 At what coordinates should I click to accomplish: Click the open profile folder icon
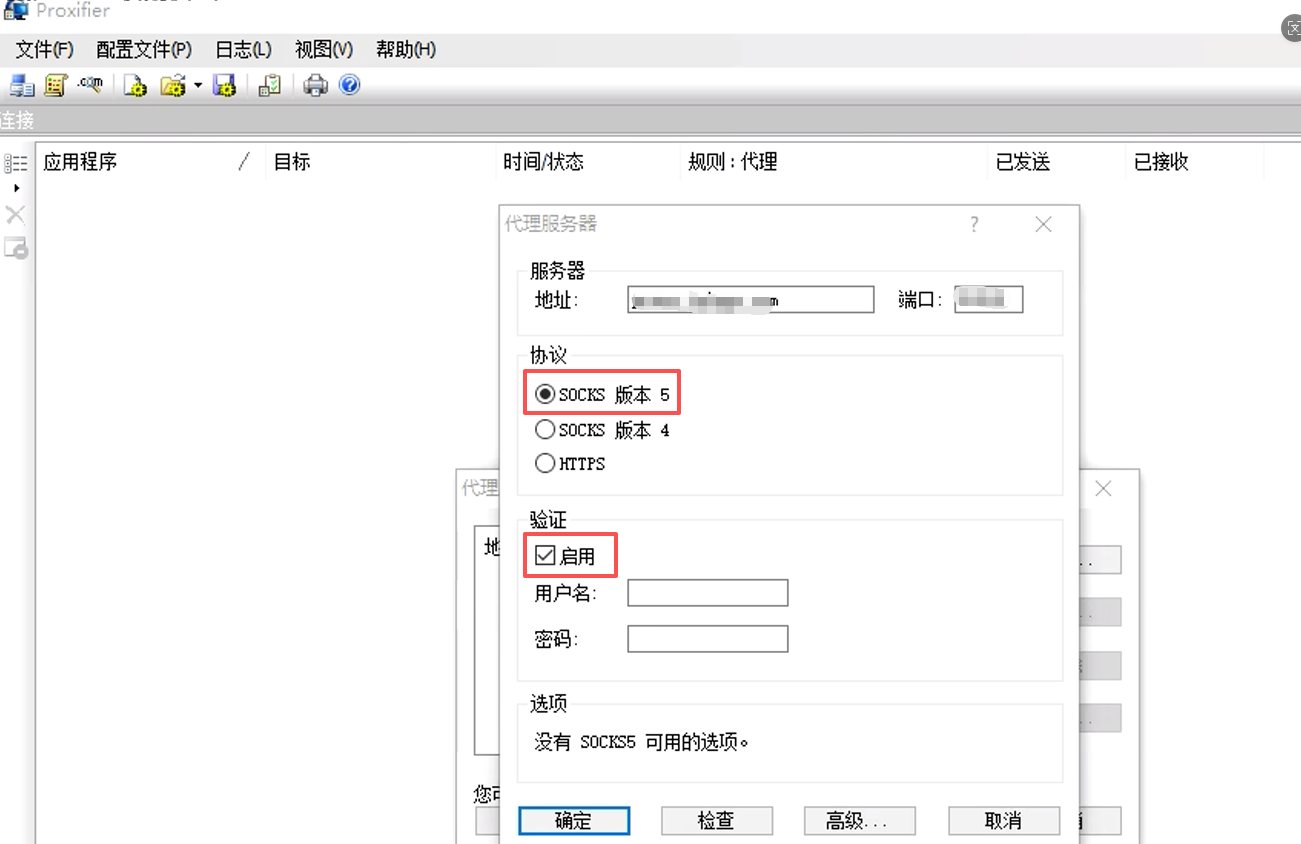(x=171, y=86)
